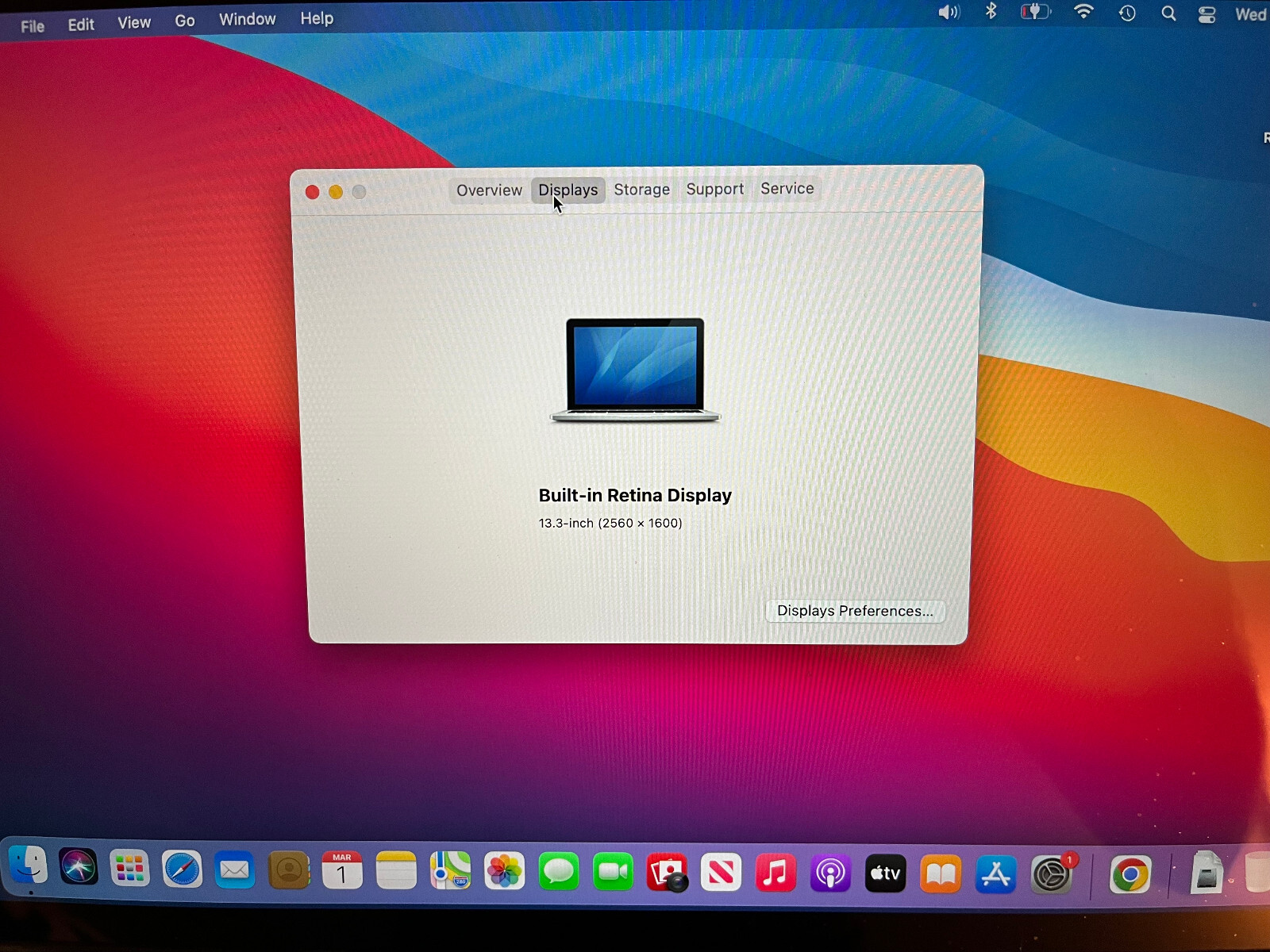Select the Support tab
The height and width of the screenshot is (952, 1270).
pos(714,189)
